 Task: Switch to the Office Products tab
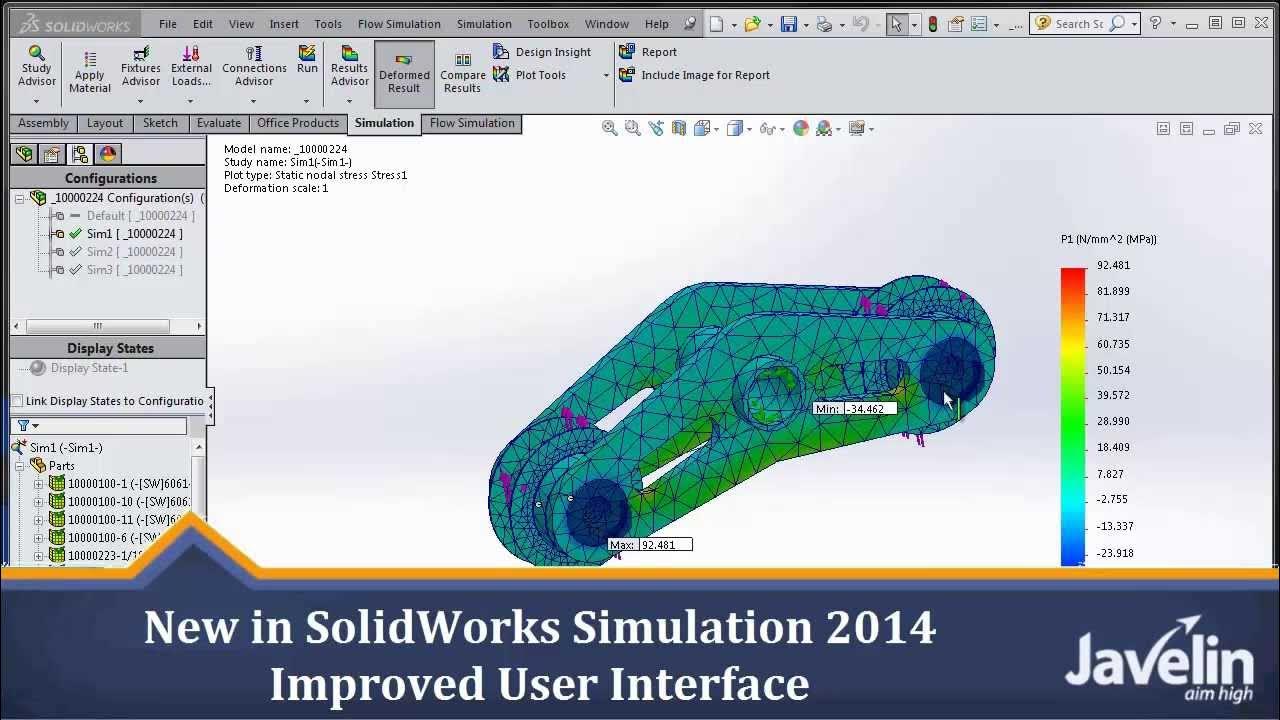pyautogui.click(x=298, y=123)
